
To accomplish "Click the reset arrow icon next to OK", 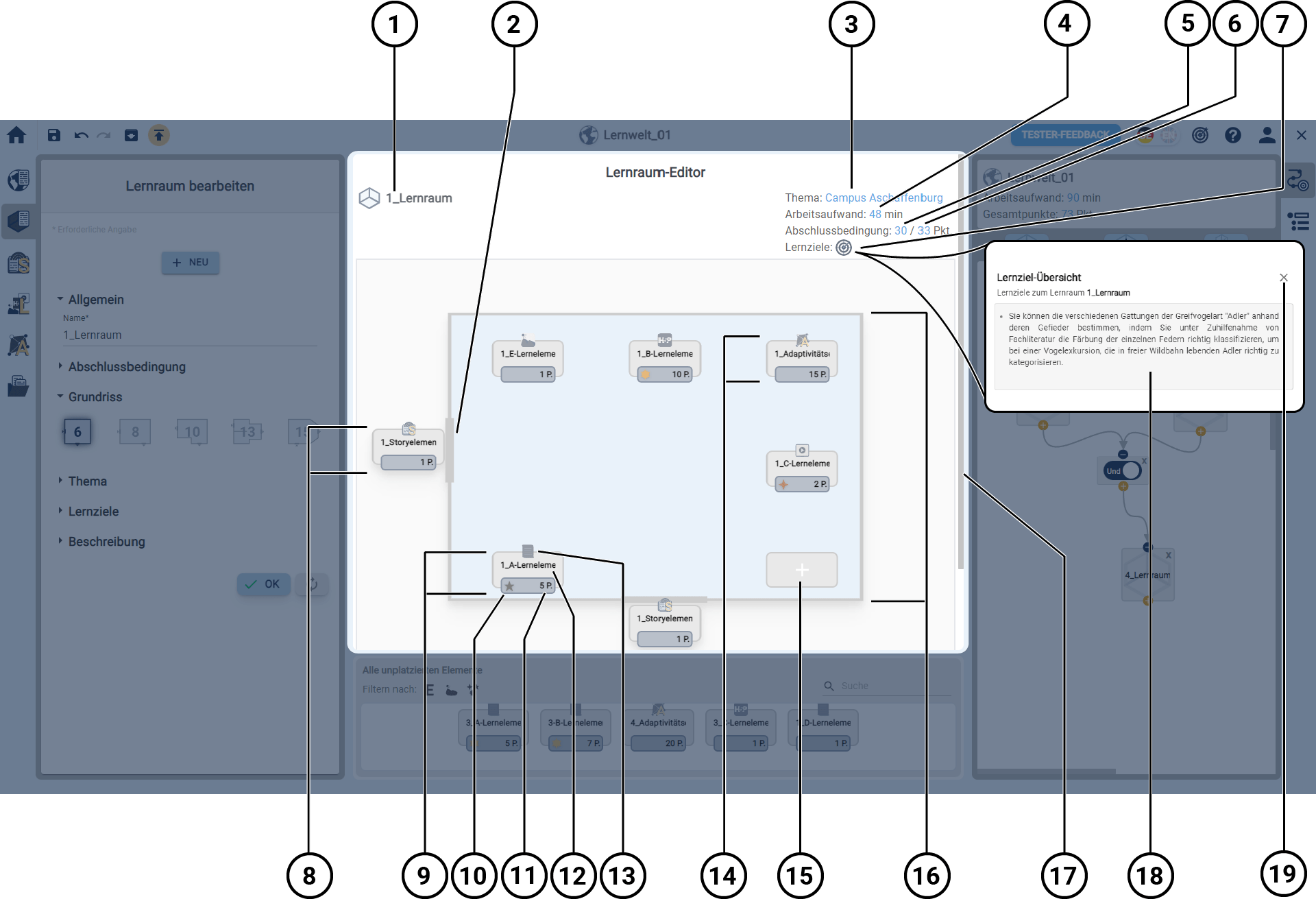I will tap(313, 584).
